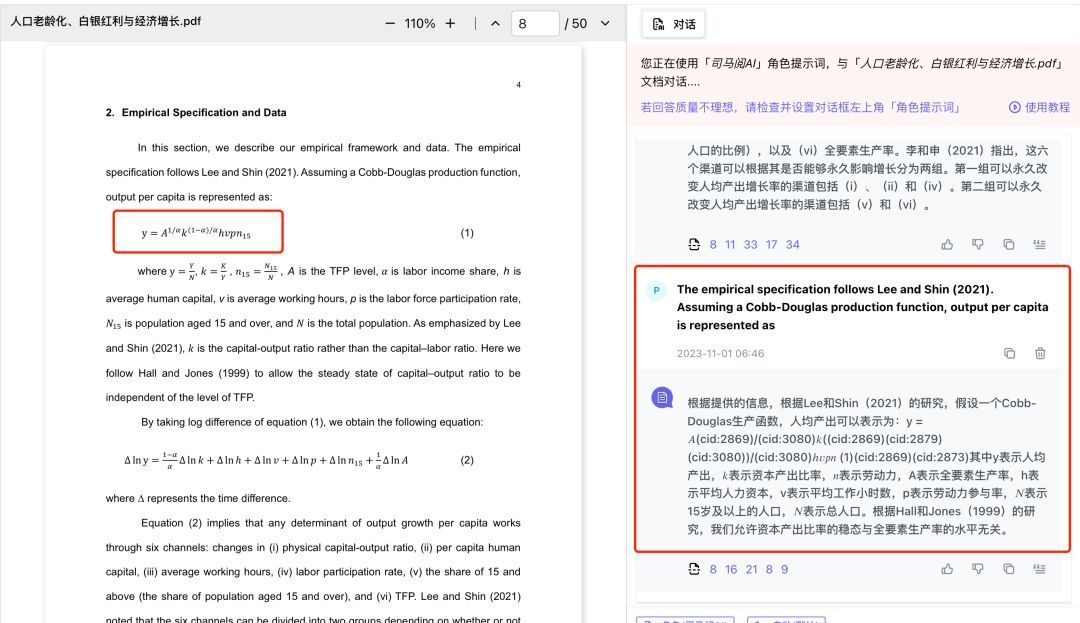Delete the user question with trash icon
Image resolution: width=1080 pixels, height=623 pixels.
1040,353
